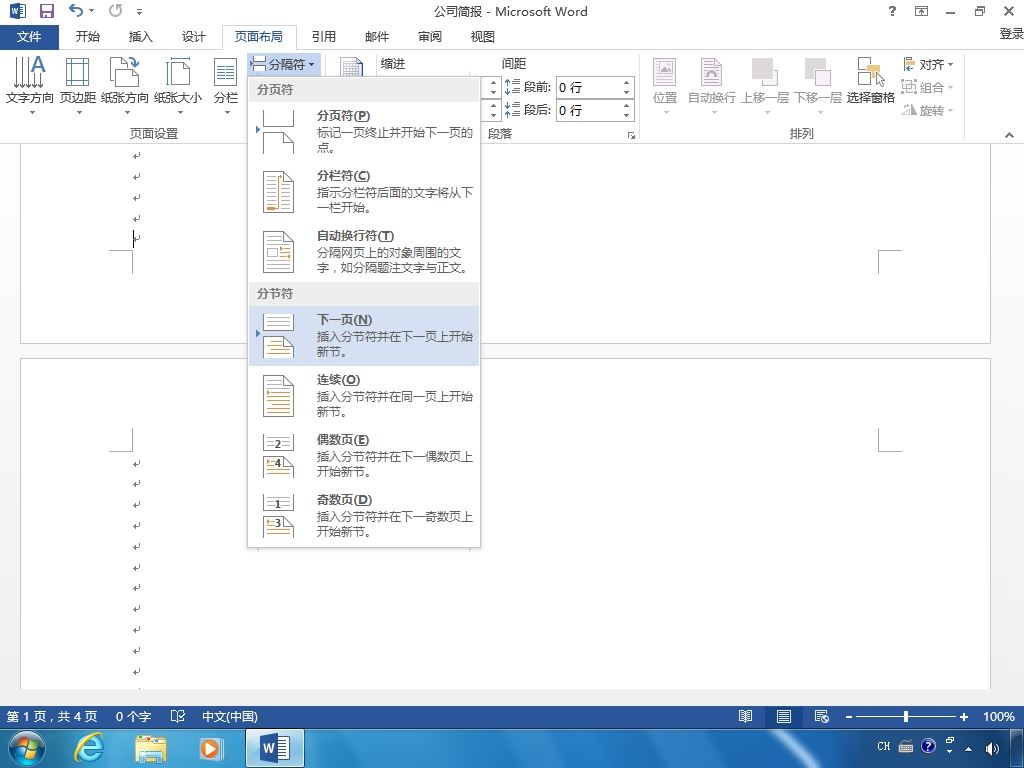1024x768 pixels.
Task: Switch to web layout view icon
Action: pos(822,716)
